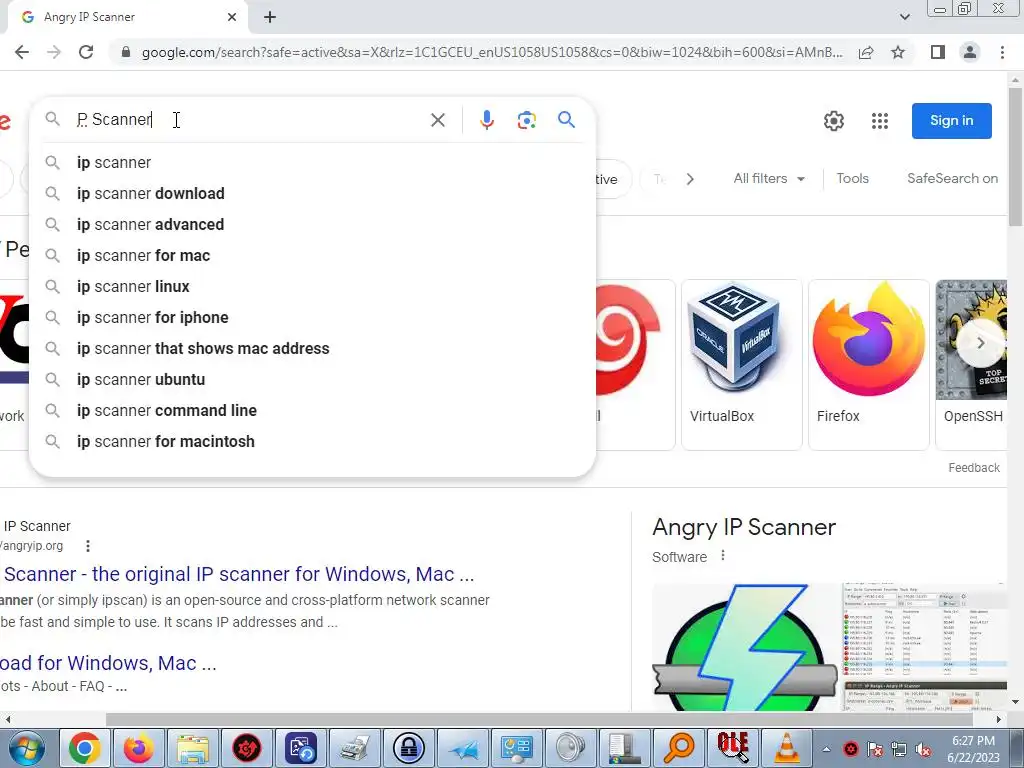Open the Windows Start button
This screenshot has height=768, width=1024.
point(27,748)
